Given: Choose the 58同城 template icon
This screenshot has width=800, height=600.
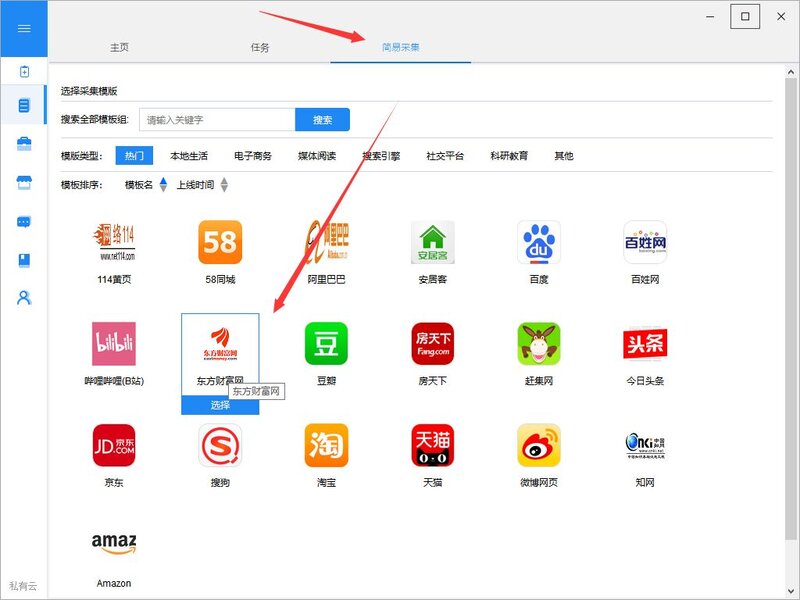Looking at the screenshot, I should point(220,242).
